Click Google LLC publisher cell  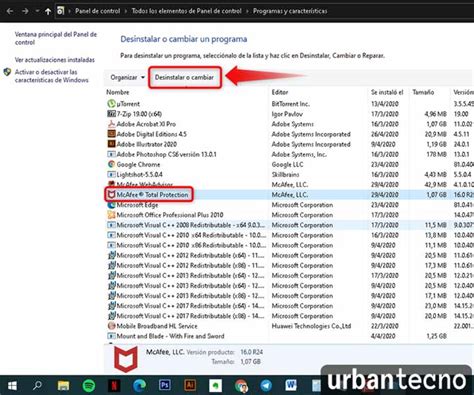tap(287, 164)
